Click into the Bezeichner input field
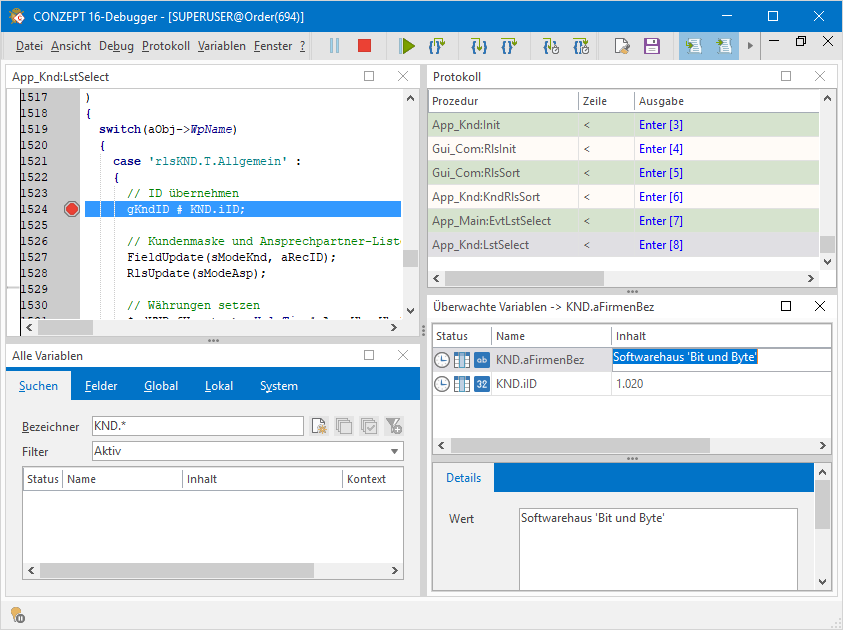Viewport: 843px width, 630px height. pos(196,426)
